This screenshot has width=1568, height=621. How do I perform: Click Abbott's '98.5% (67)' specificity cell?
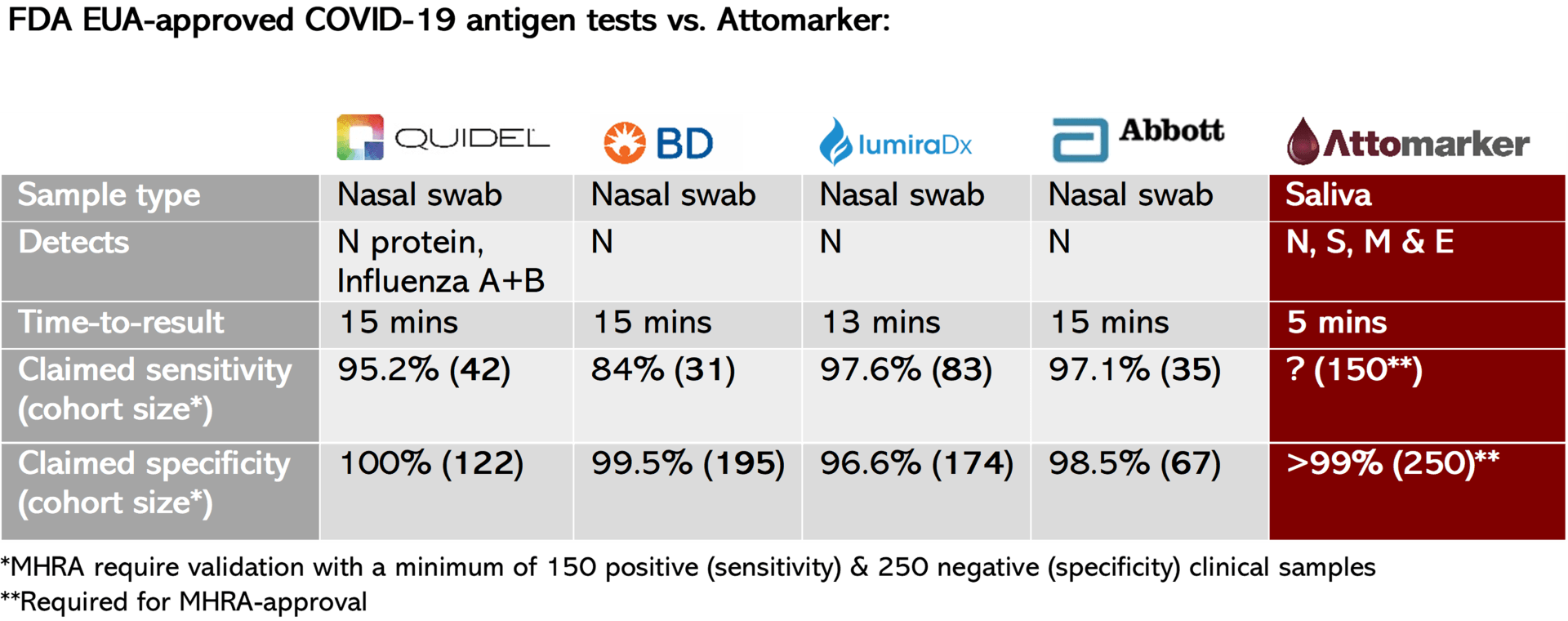pyautogui.click(x=1134, y=464)
